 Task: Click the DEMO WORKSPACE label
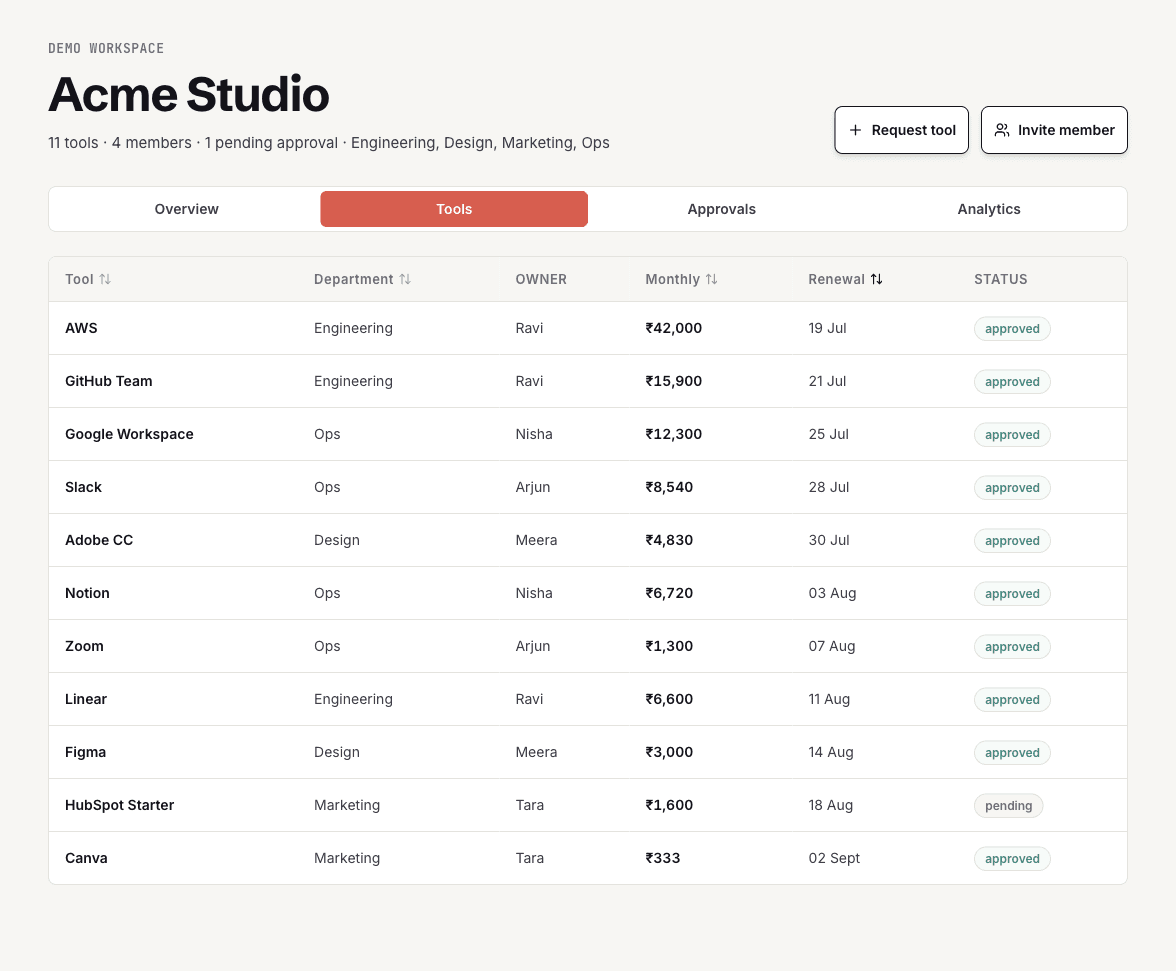tap(106, 48)
